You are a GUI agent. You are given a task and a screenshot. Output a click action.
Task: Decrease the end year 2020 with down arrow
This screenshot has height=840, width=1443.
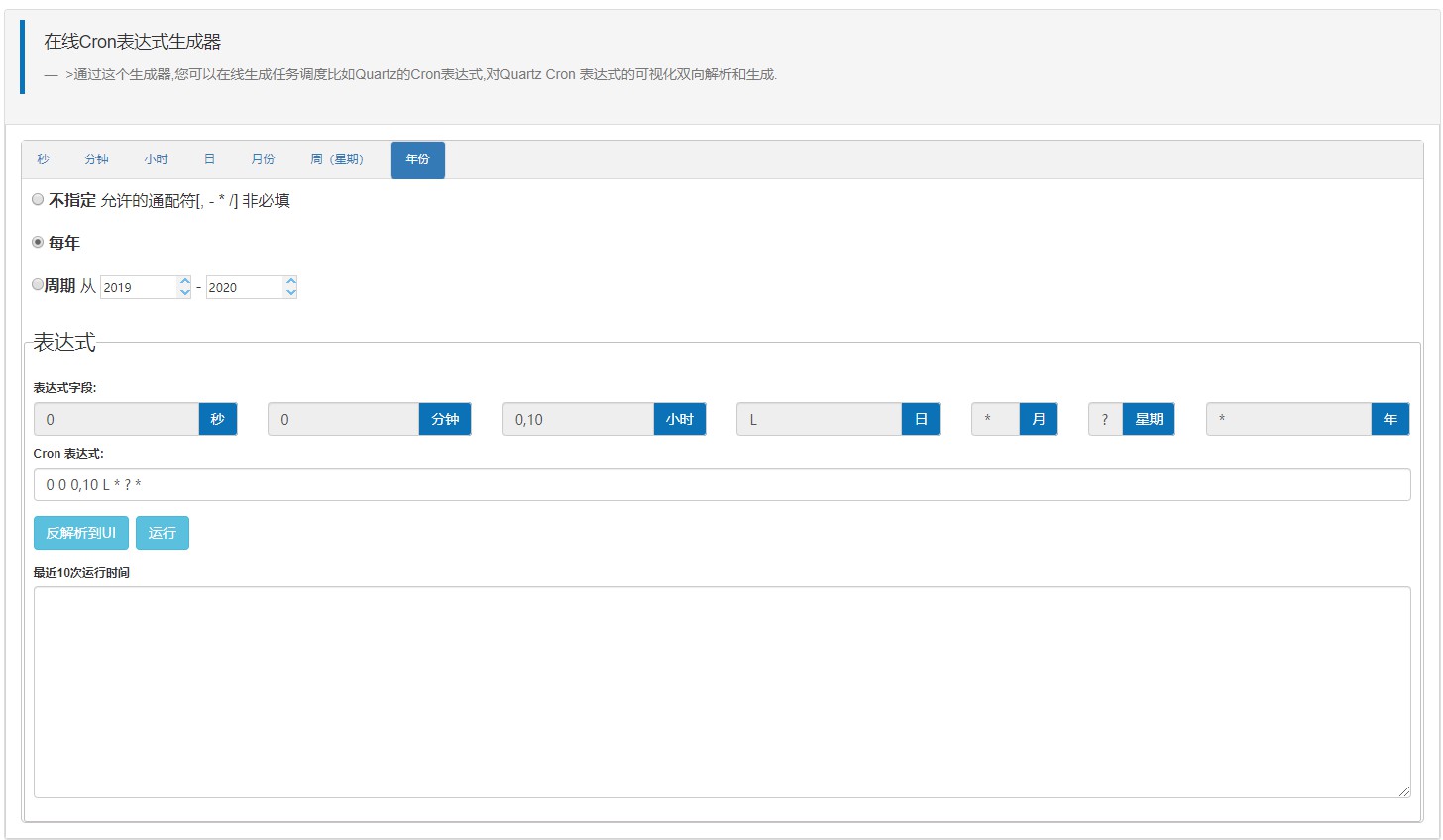coord(290,292)
